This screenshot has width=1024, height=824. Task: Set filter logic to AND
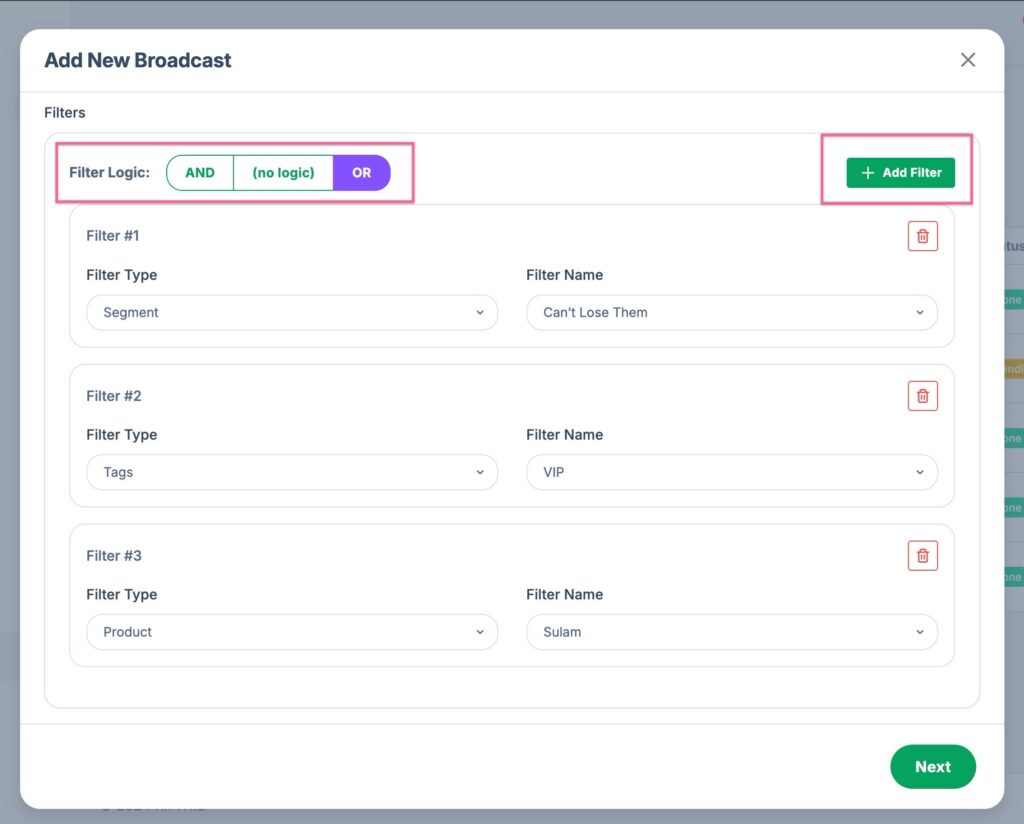coord(200,173)
